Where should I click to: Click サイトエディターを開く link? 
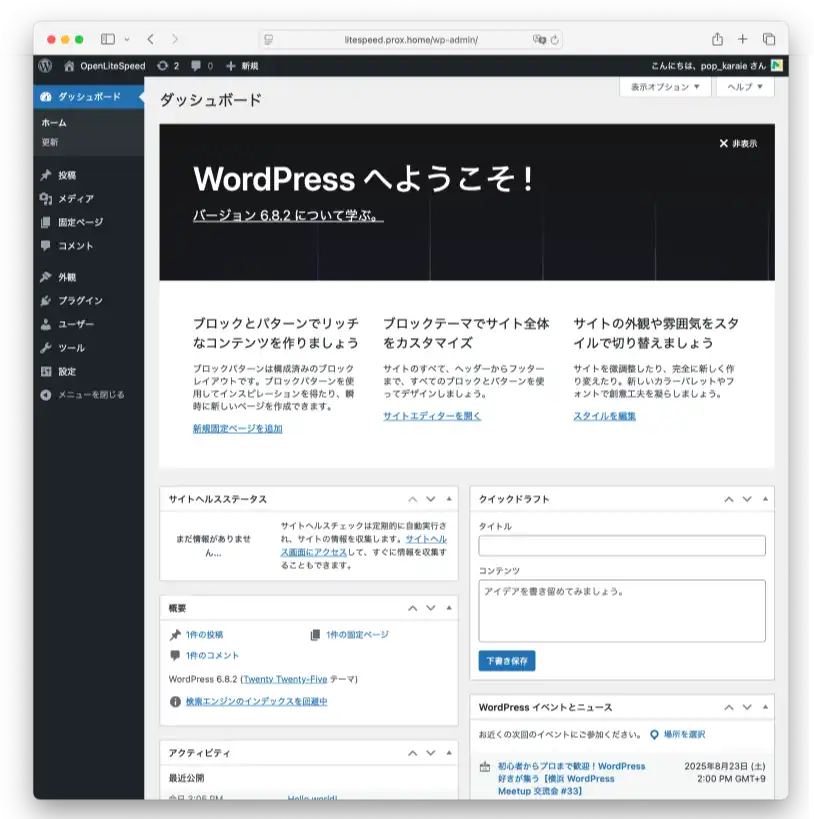(x=432, y=416)
